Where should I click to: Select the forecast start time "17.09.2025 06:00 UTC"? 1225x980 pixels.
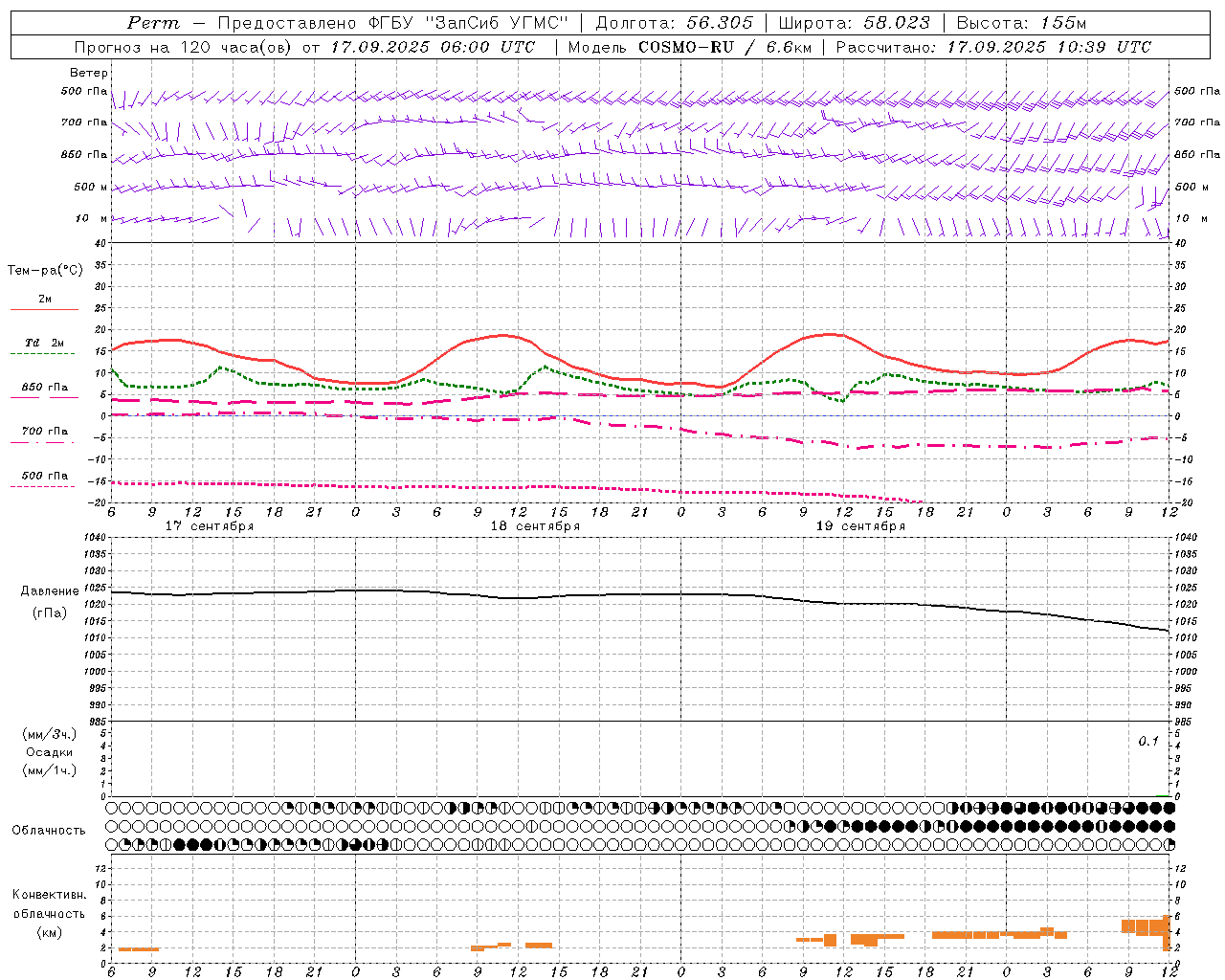(434, 47)
